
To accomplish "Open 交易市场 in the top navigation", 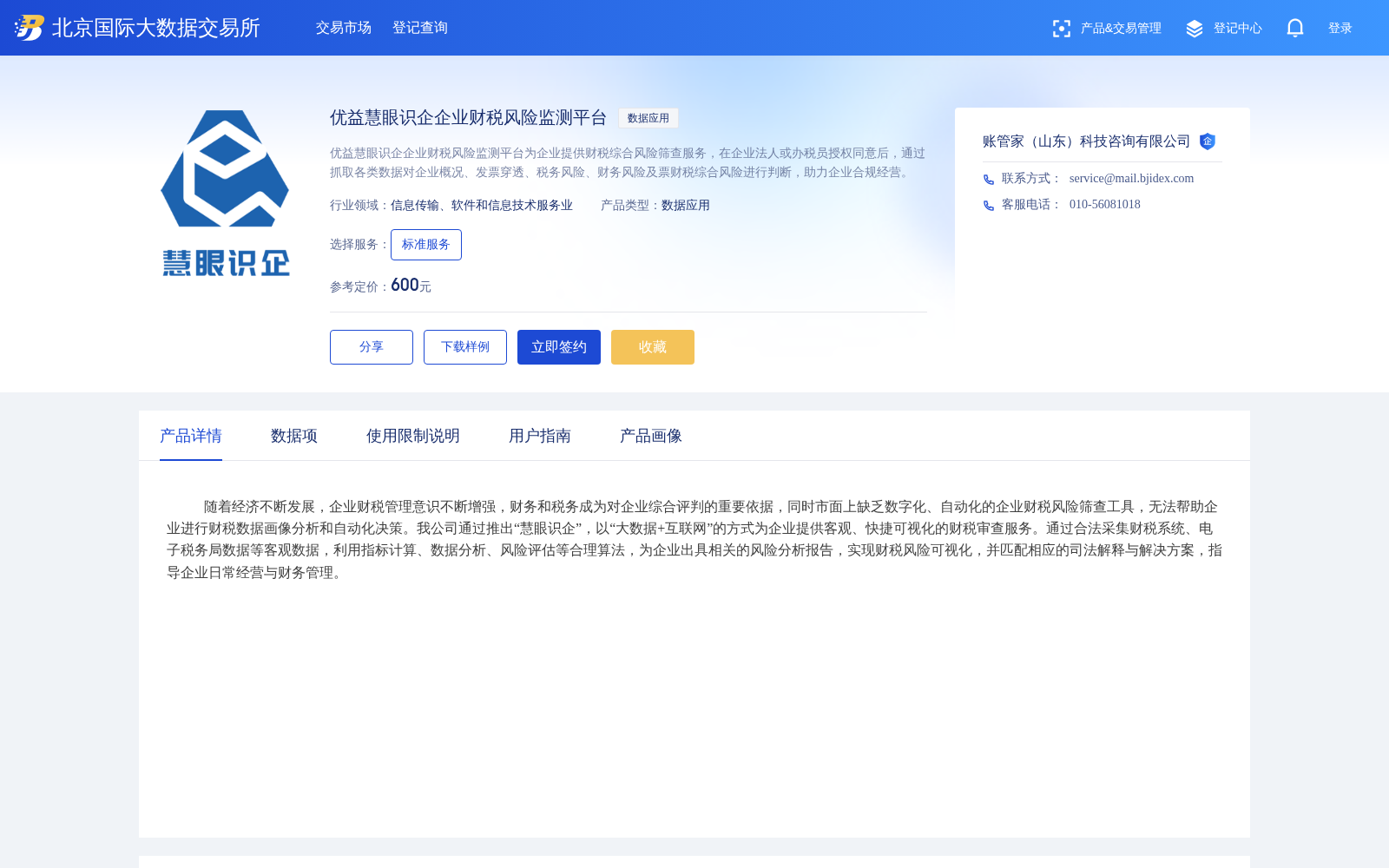I will [x=344, y=28].
